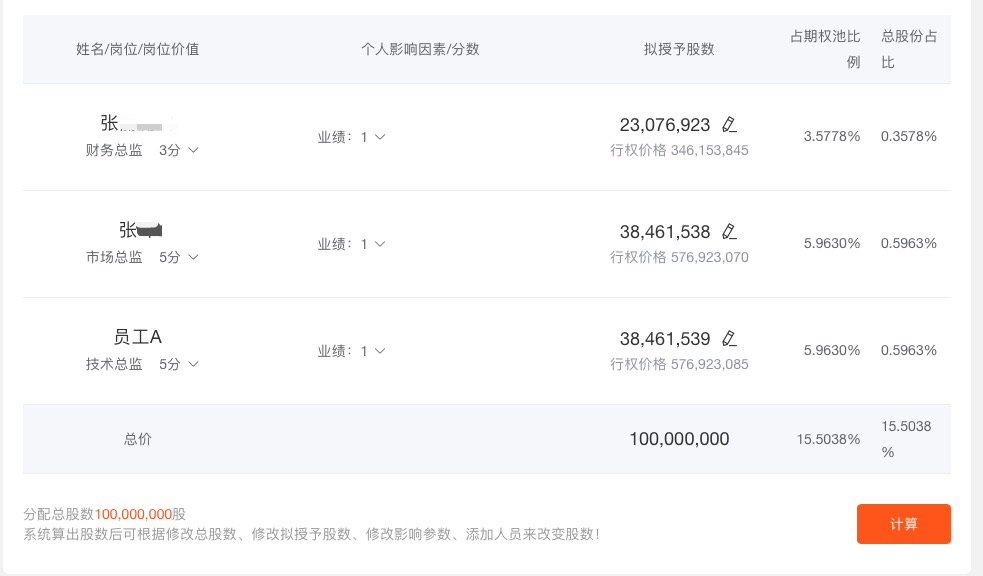Click the orange 计算 button
Screen dimensions: 983x576
tap(903, 524)
